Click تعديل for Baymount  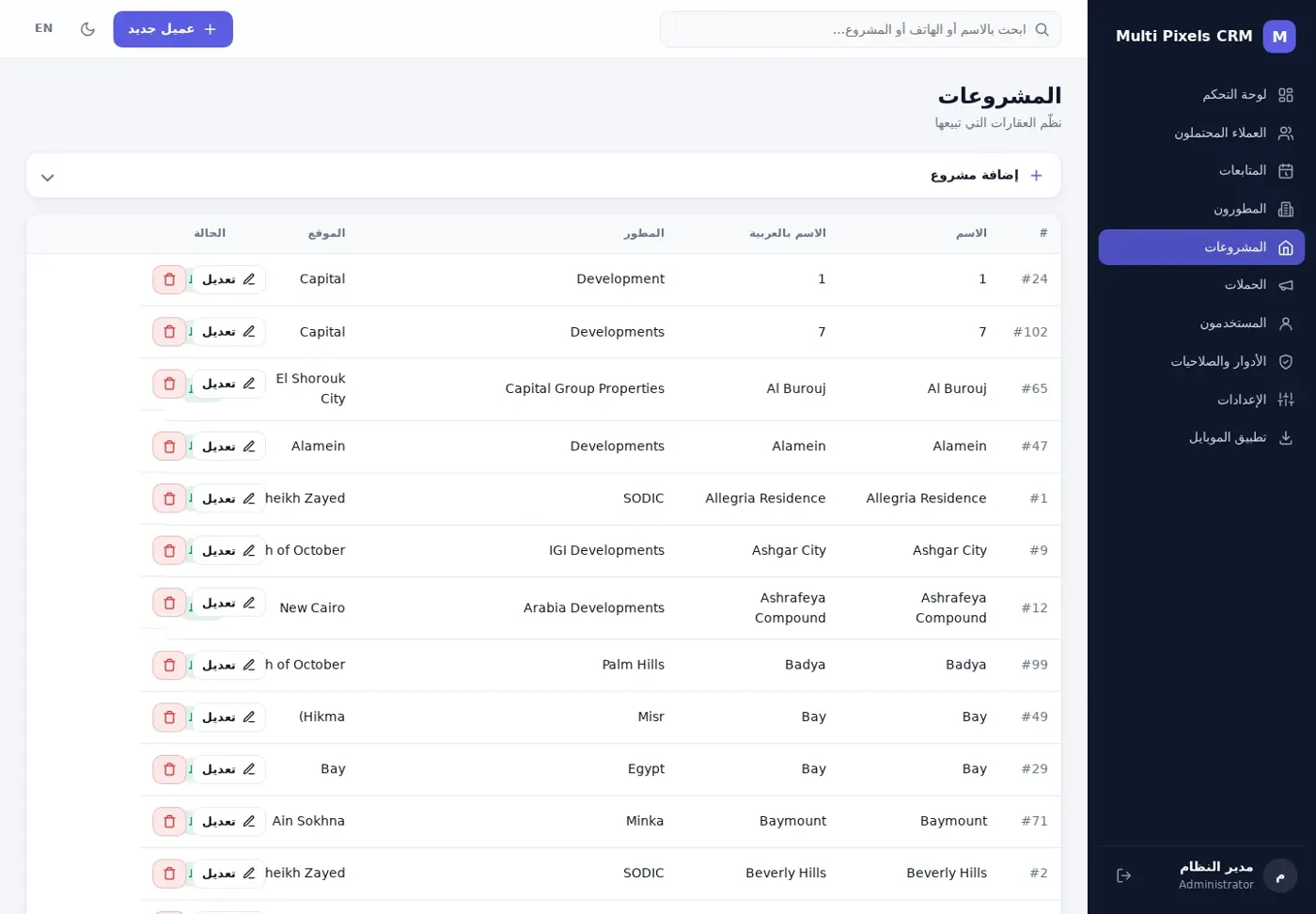(x=228, y=822)
